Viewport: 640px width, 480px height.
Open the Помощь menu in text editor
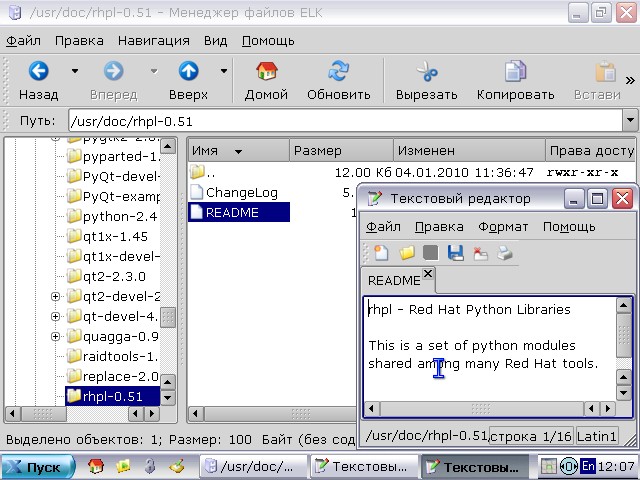[x=569, y=227]
